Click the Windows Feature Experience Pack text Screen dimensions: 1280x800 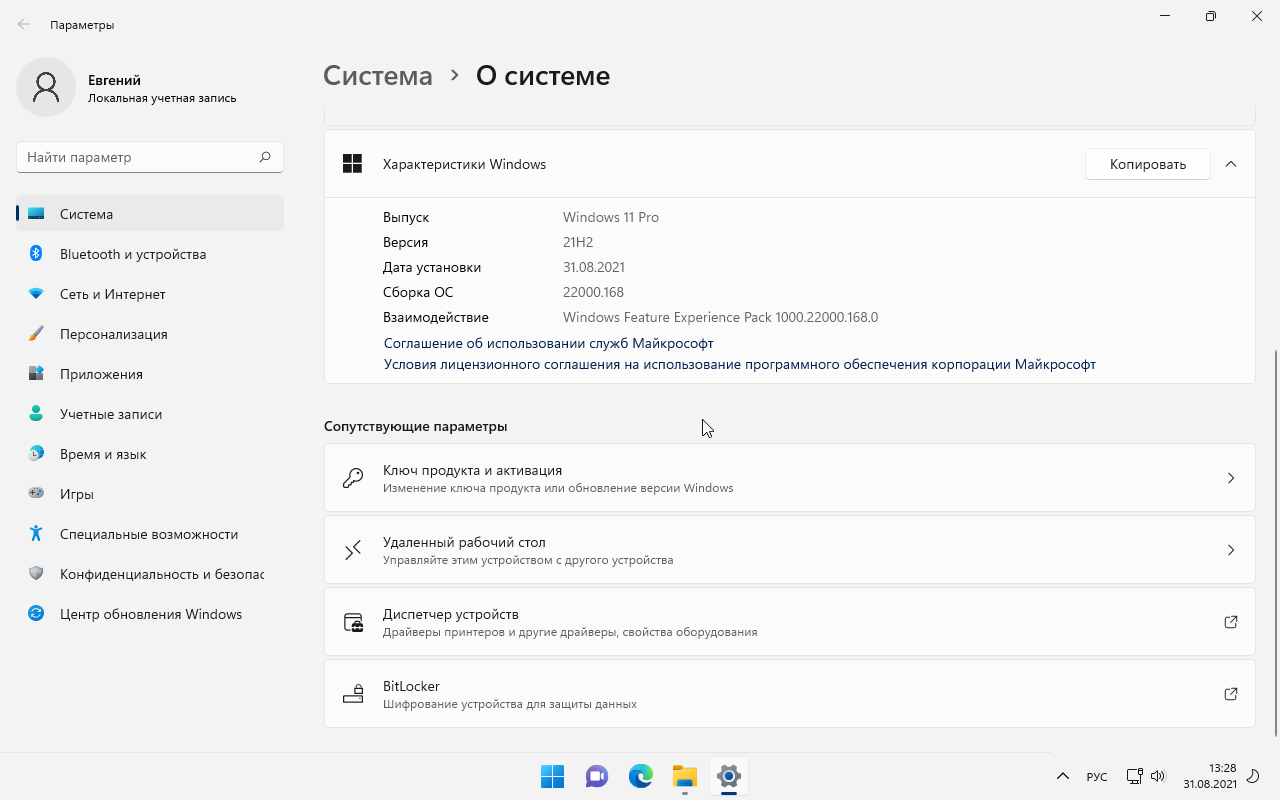(x=720, y=317)
